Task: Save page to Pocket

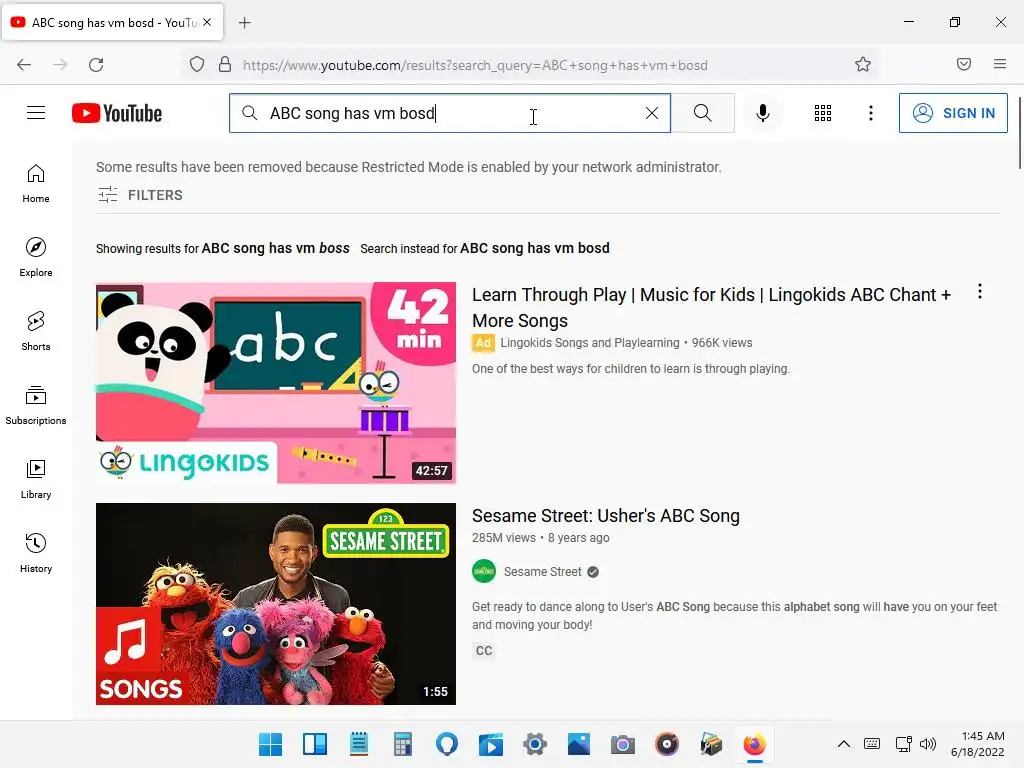Action: coord(964,64)
